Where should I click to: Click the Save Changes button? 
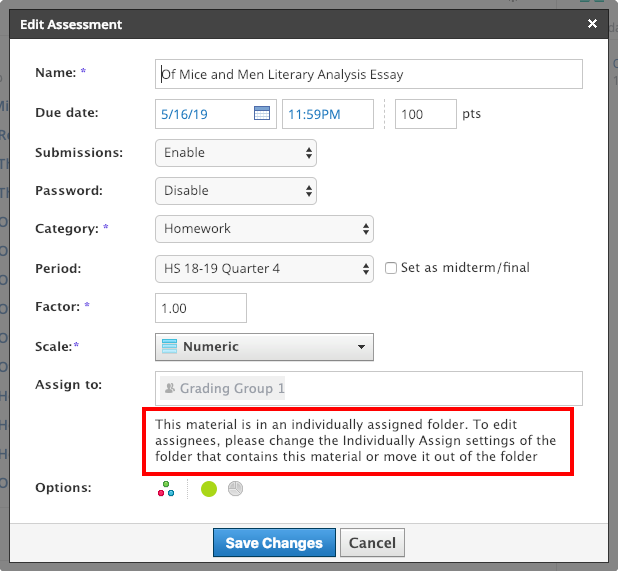click(273, 543)
